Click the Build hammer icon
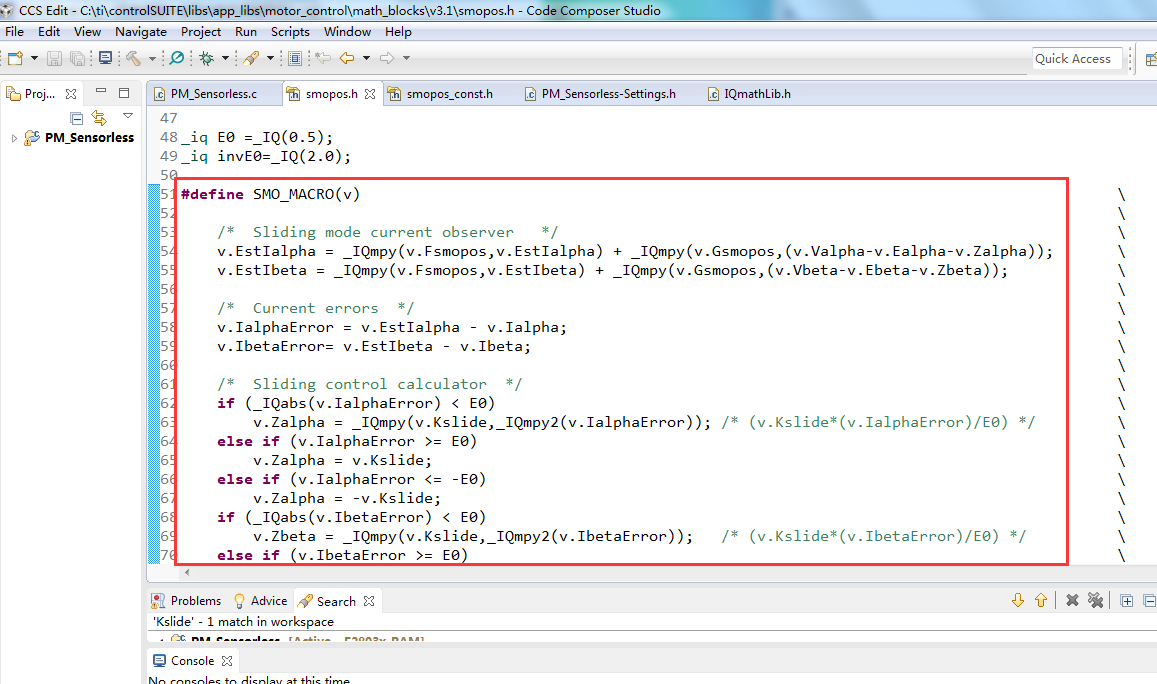1157x684 pixels. pos(134,58)
